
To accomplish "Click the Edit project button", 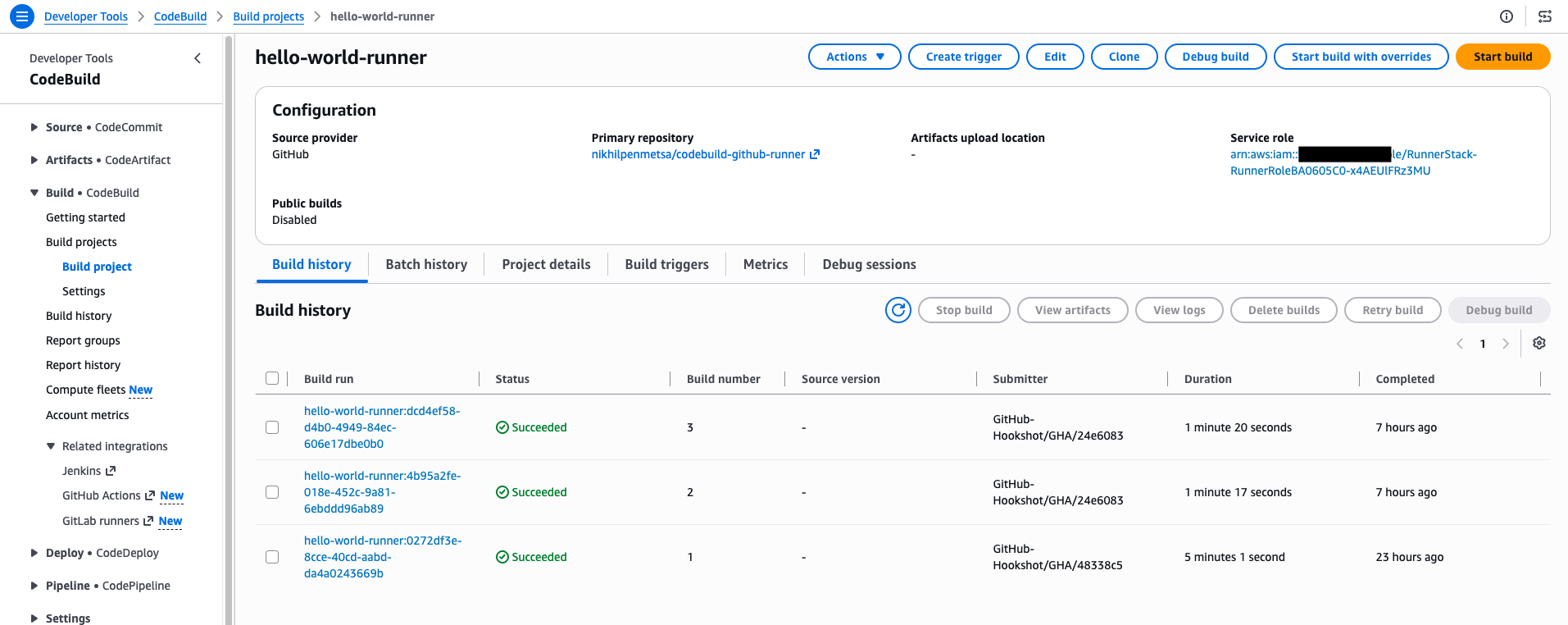I will tap(1055, 57).
